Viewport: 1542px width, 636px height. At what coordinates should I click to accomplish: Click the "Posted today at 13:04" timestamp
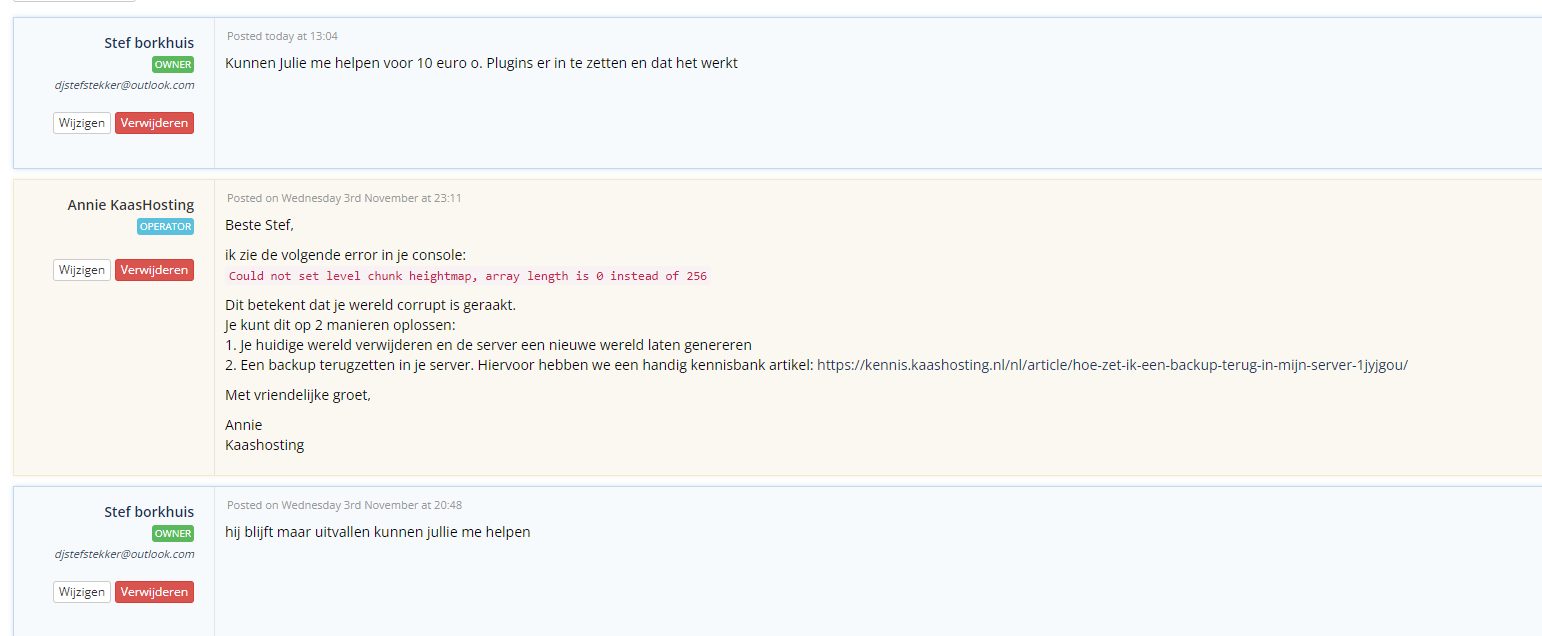[282, 36]
